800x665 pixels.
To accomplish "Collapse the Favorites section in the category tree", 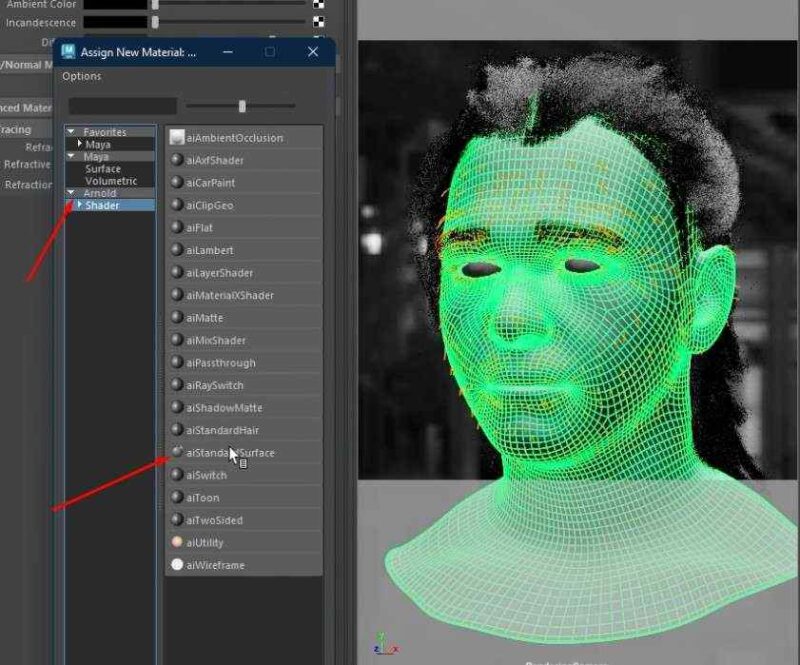I will click(72, 130).
